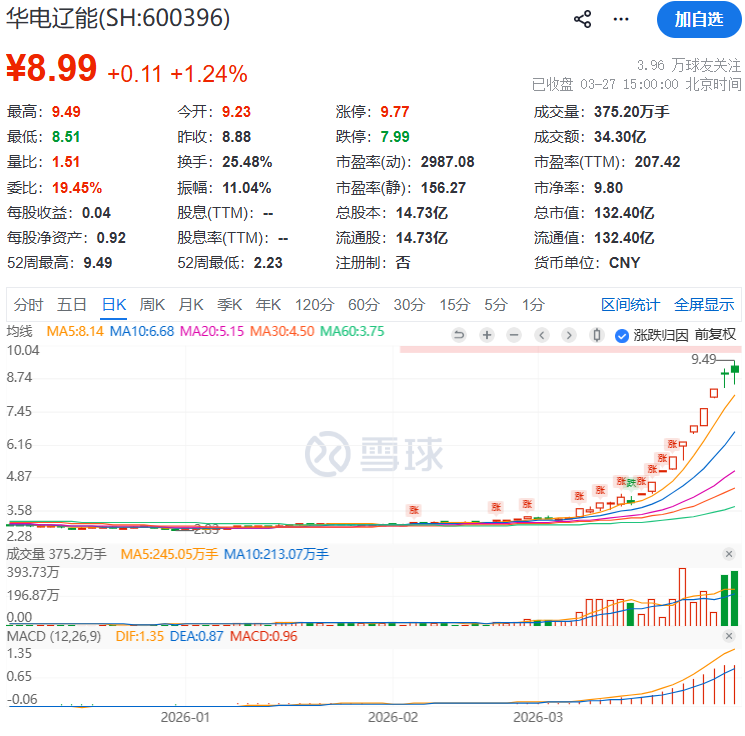Click the MA5:245.05万手 volume label
745x736 pixels.
click(x=169, y=554)
